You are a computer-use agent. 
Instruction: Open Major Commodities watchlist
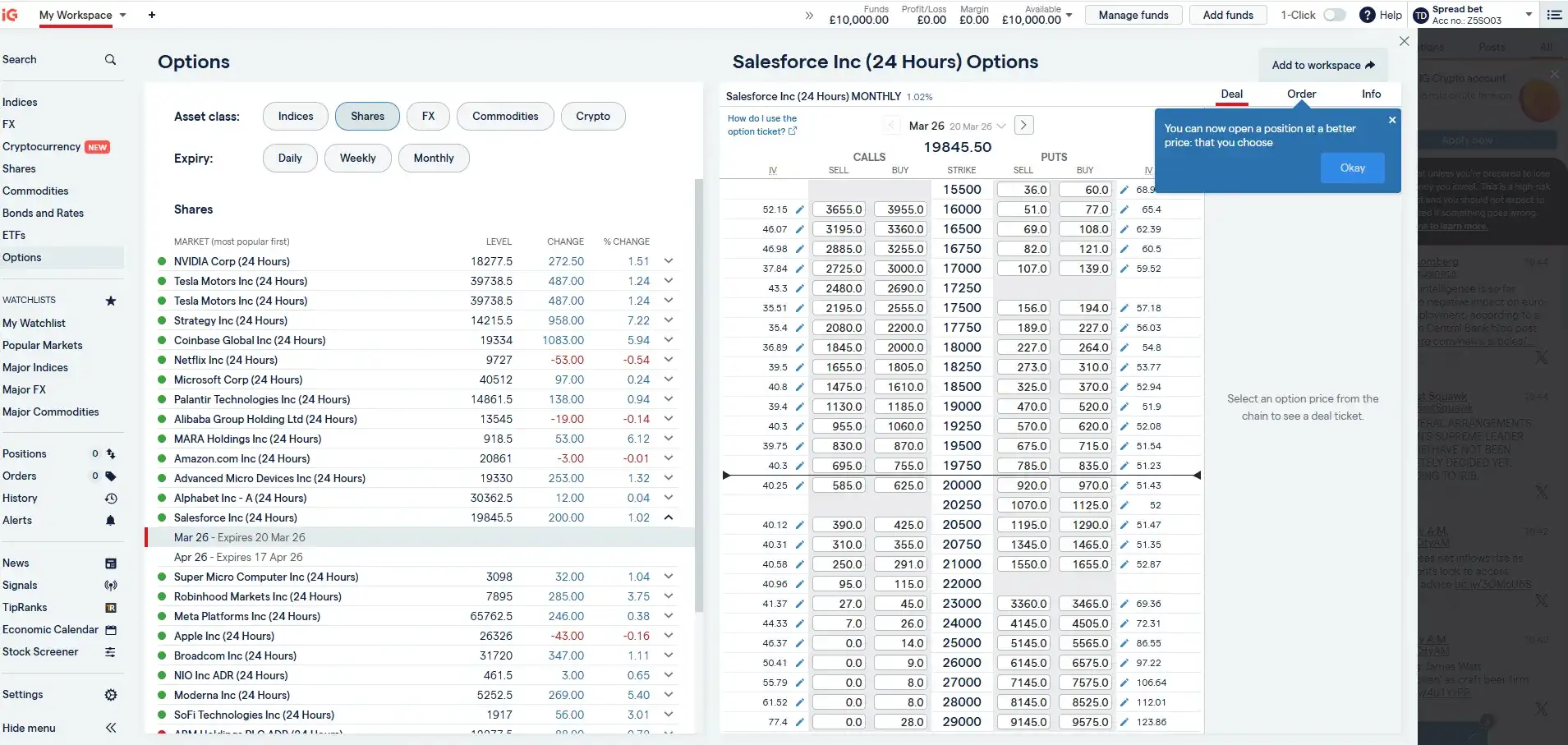50,412
